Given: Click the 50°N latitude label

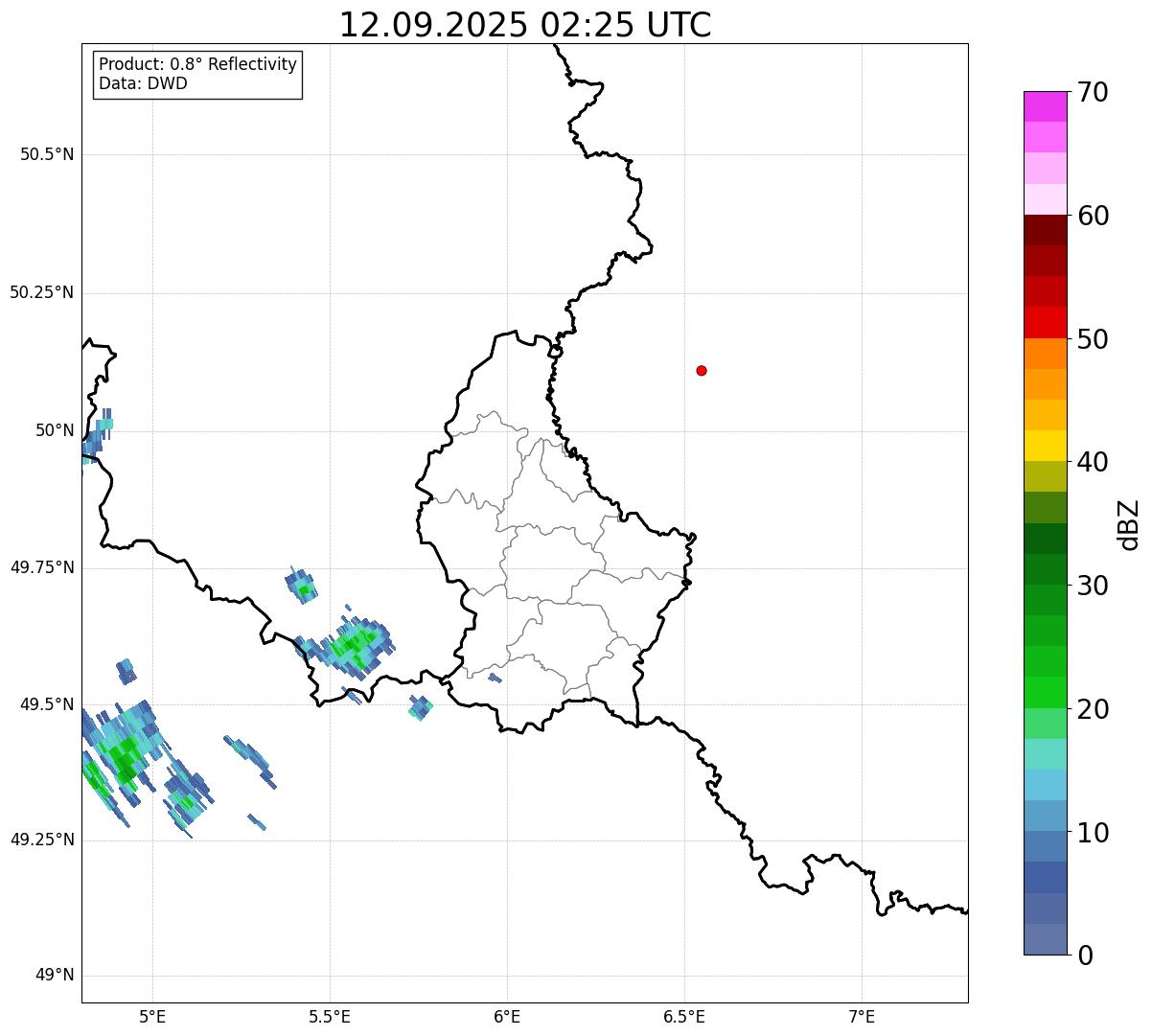Looking at the screenshot, I should [55, 430].
